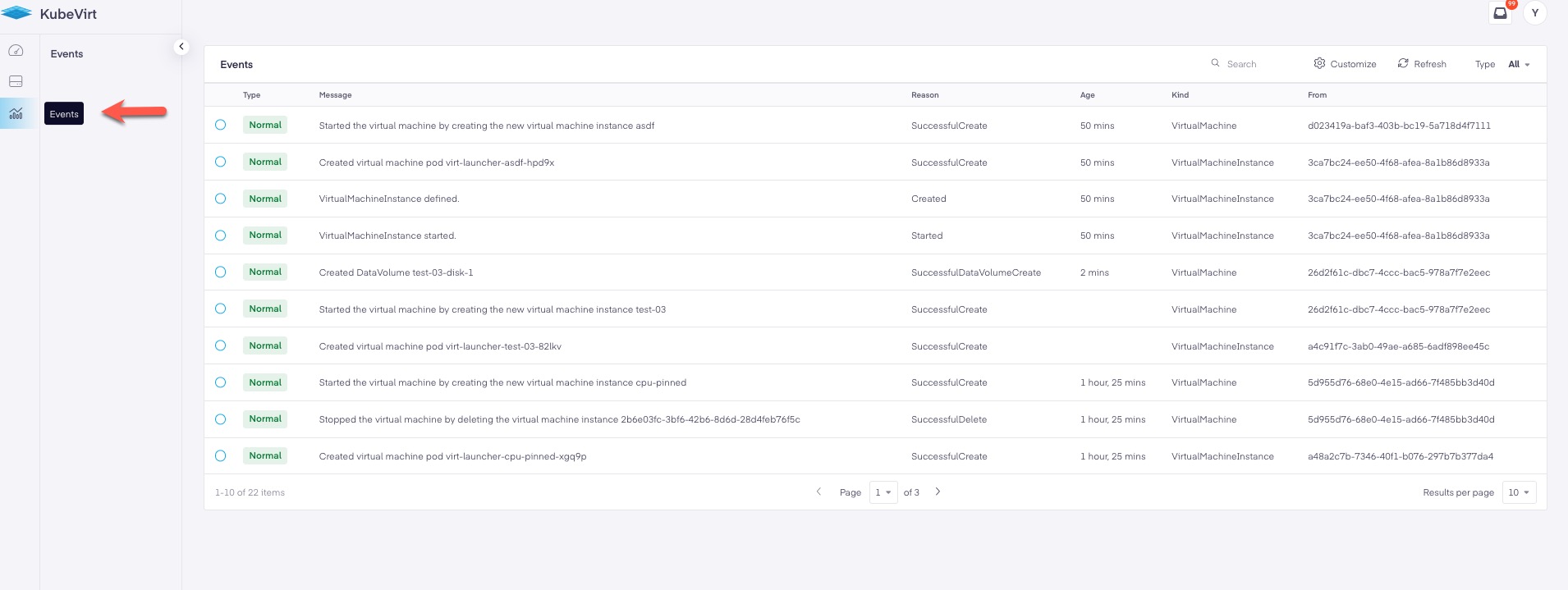
Task: Click into the Search input field
Action: coord(1256,64)
